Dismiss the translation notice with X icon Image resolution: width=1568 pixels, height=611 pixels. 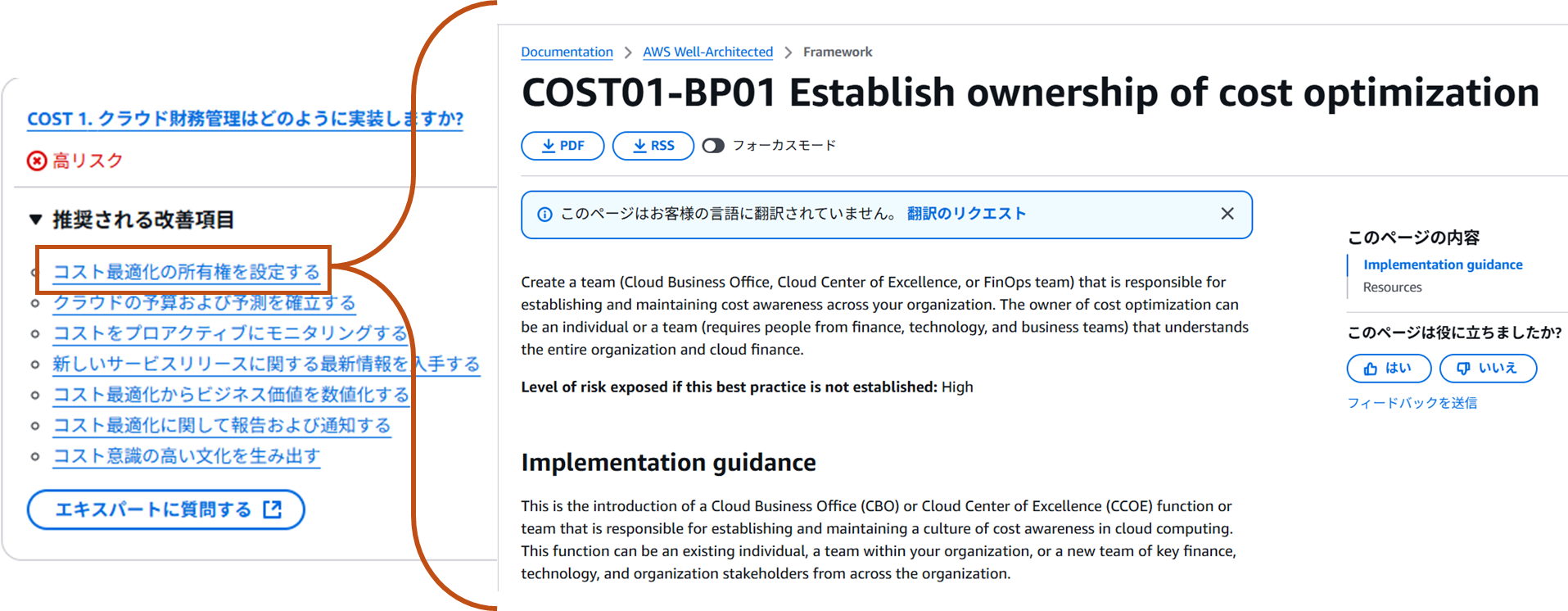1227,214
